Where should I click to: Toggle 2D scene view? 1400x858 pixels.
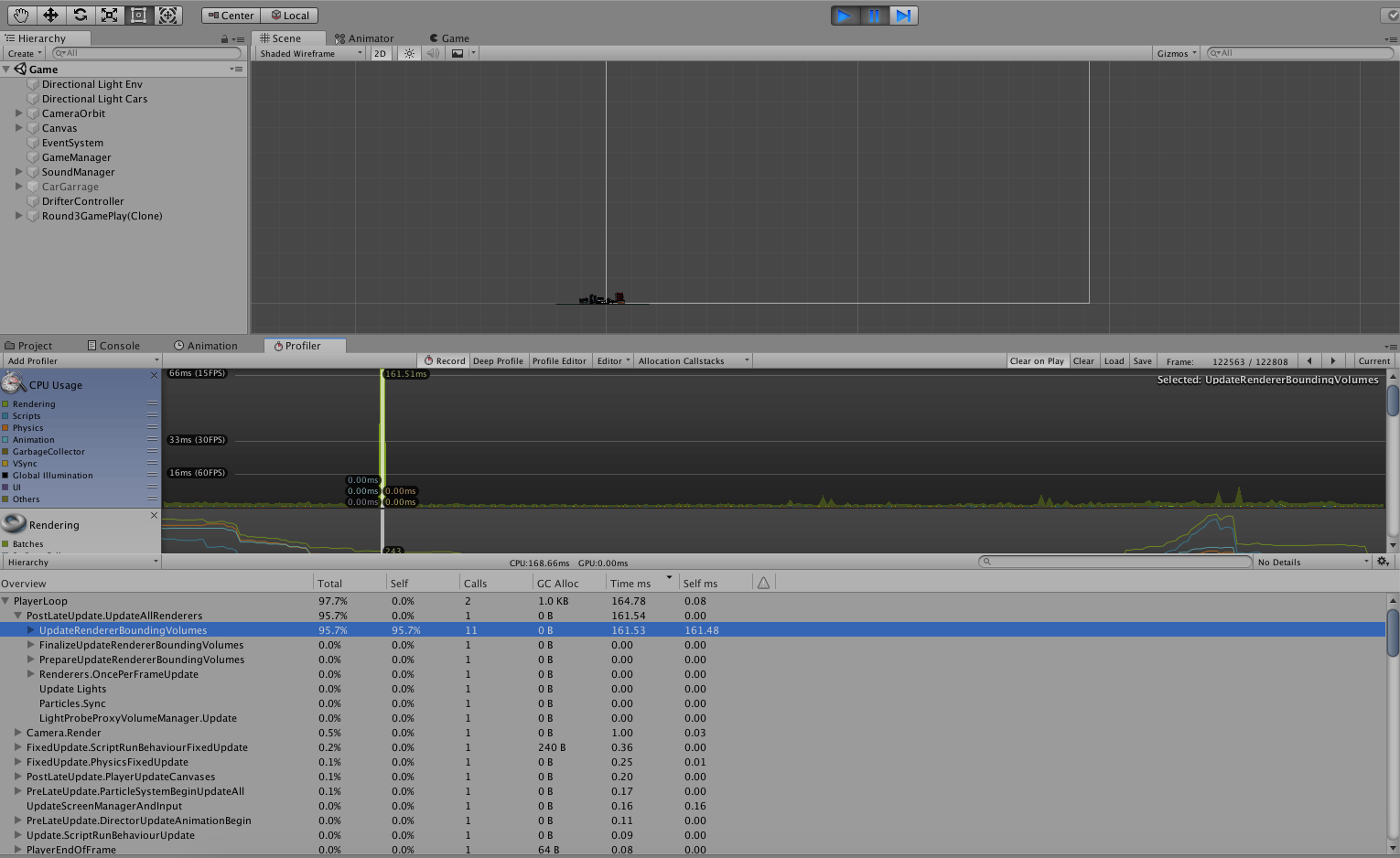click(x=380, y=53)
